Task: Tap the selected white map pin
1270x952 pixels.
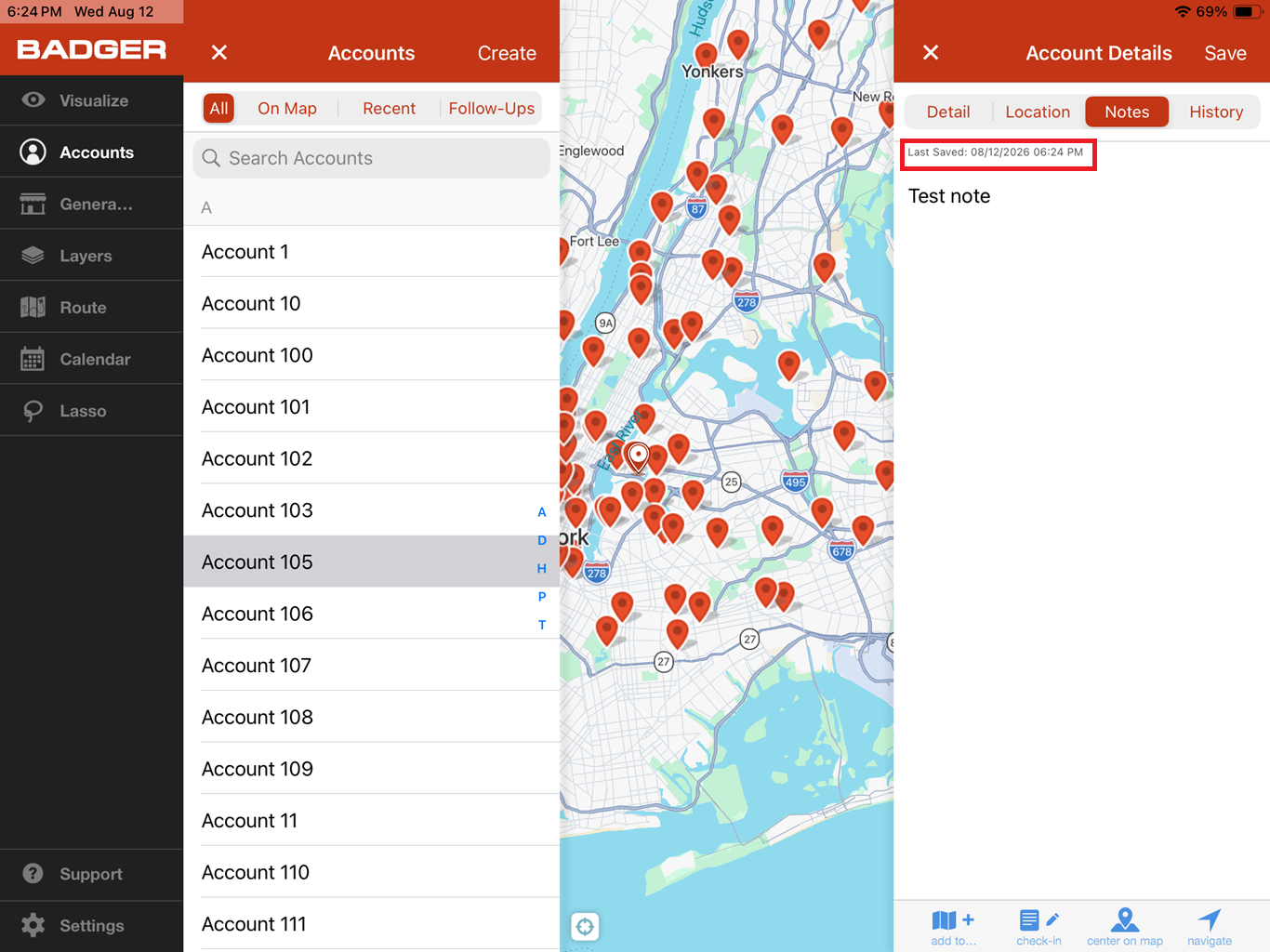Action: [638, 456]
